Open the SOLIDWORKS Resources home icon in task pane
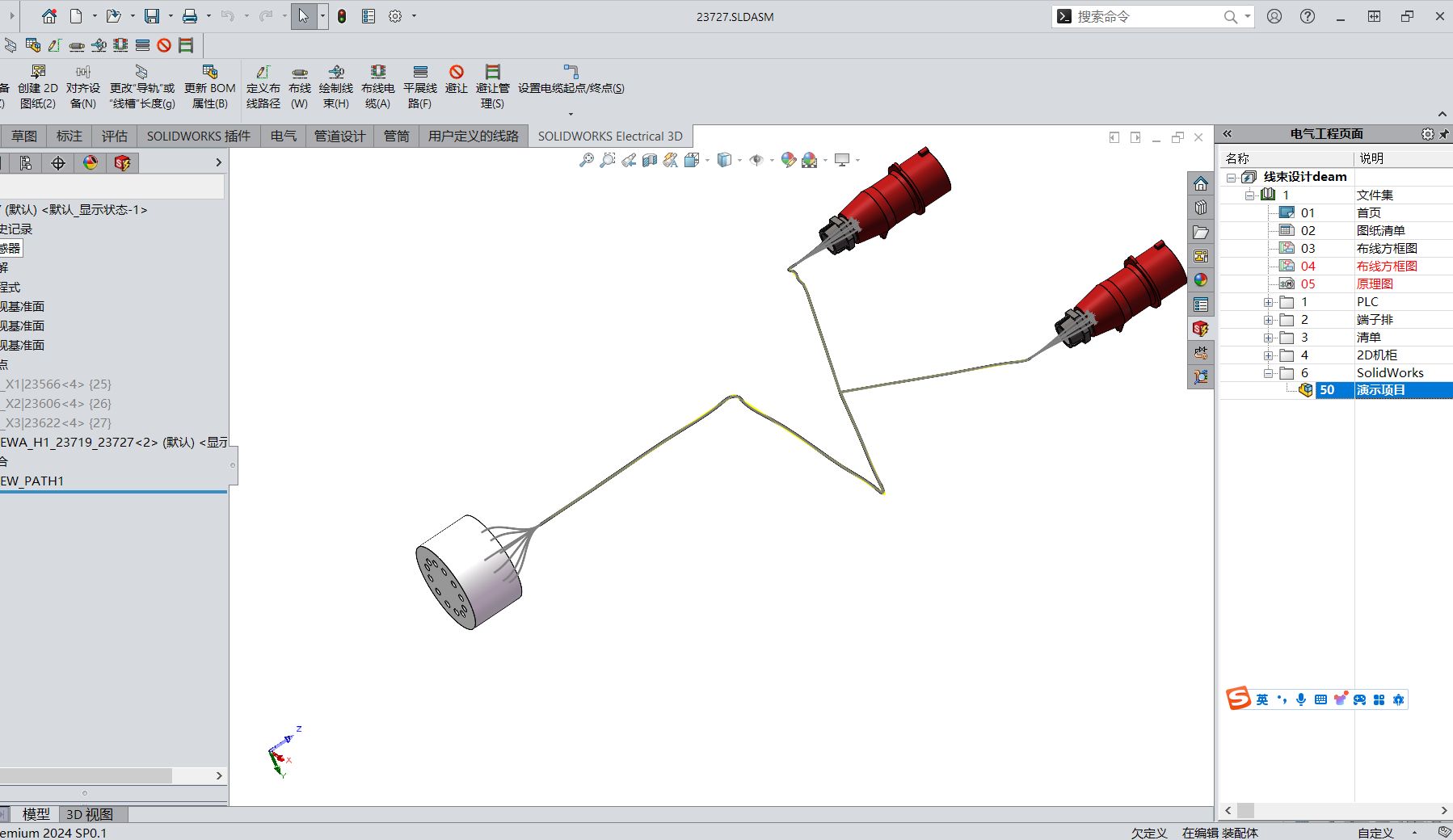The height and width of the screenshot is (840, 1453). click(1201, 183)
